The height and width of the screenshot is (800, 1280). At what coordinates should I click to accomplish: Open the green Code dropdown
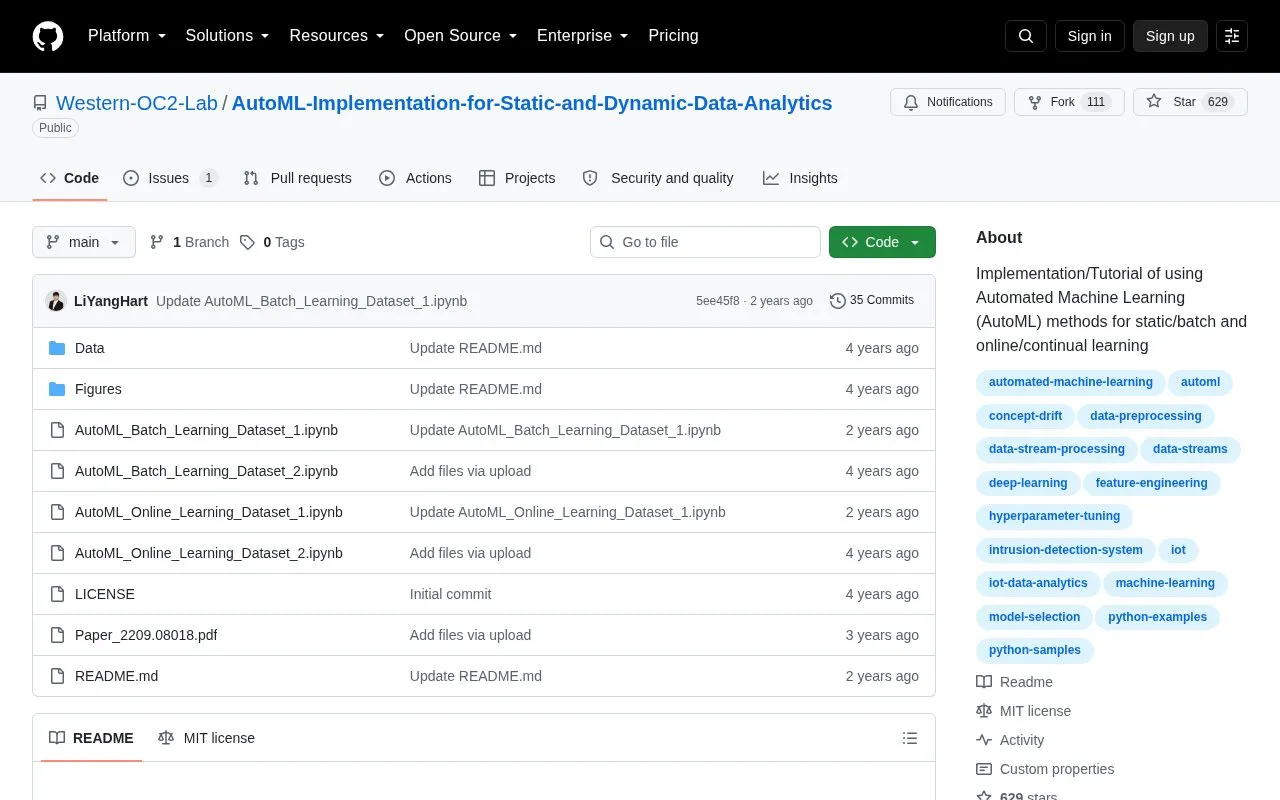[882, 242]
